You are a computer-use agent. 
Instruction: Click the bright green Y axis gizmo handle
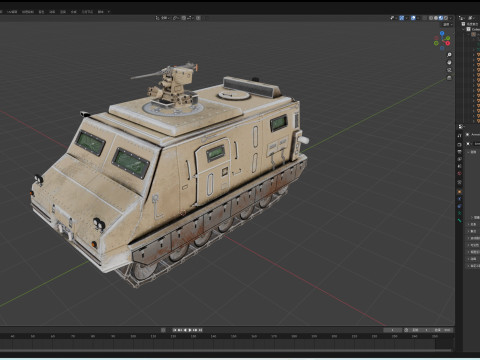point(448,38)
